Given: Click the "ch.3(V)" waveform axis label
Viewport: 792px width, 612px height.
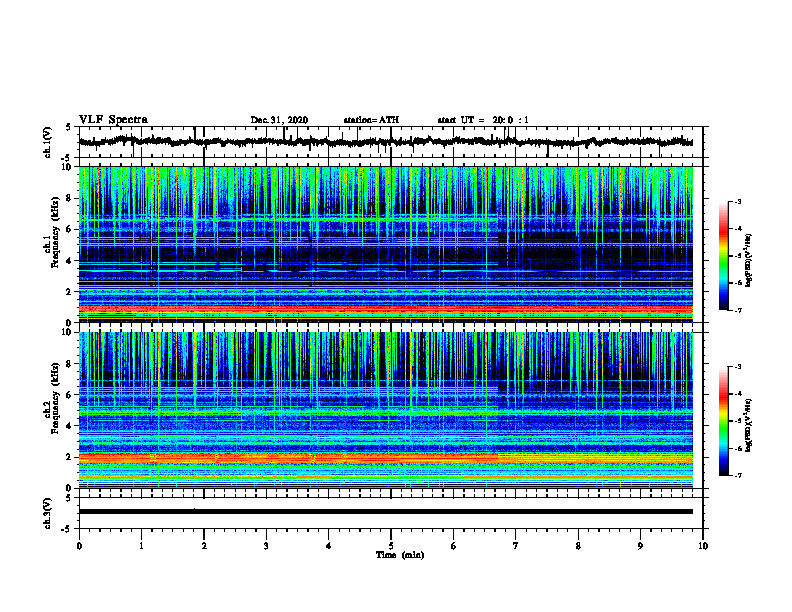Looking at the screenshot, I should tap(47, 513).
